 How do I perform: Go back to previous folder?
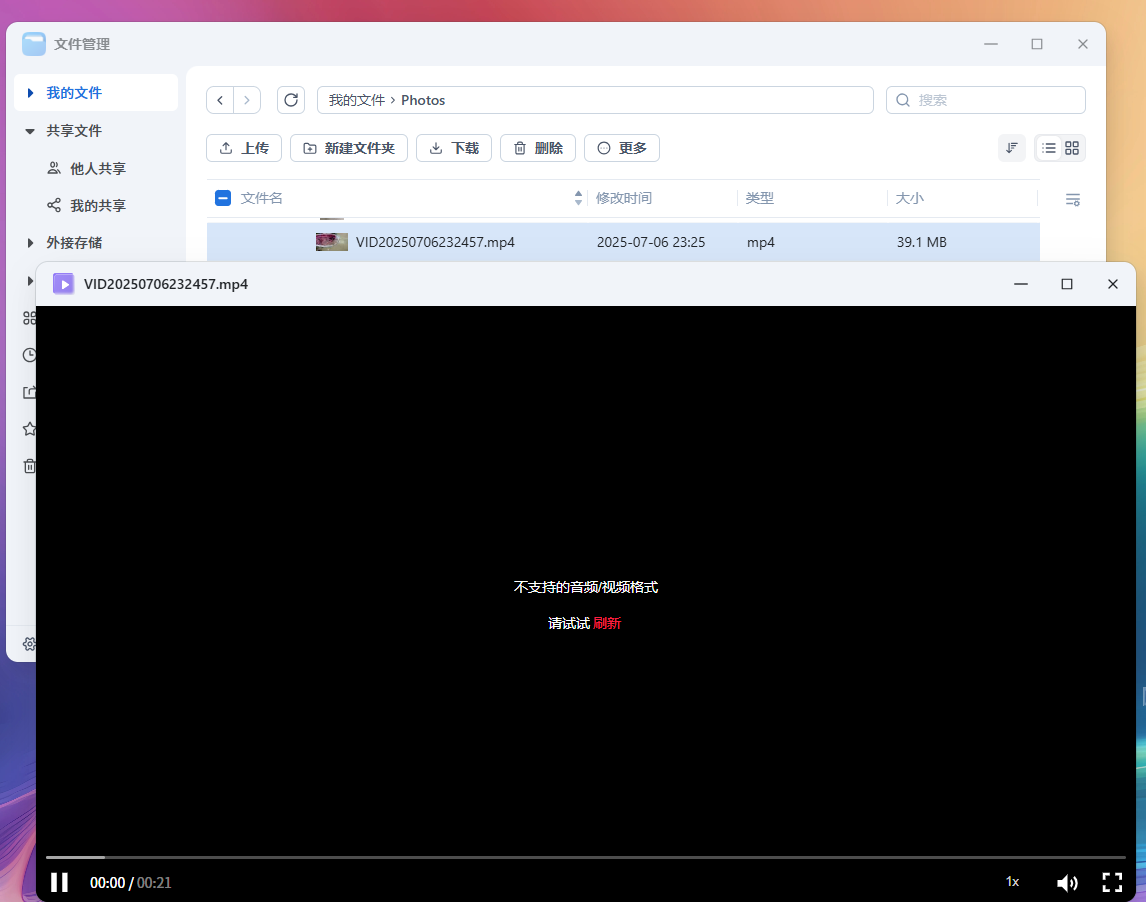click(220, 100)
